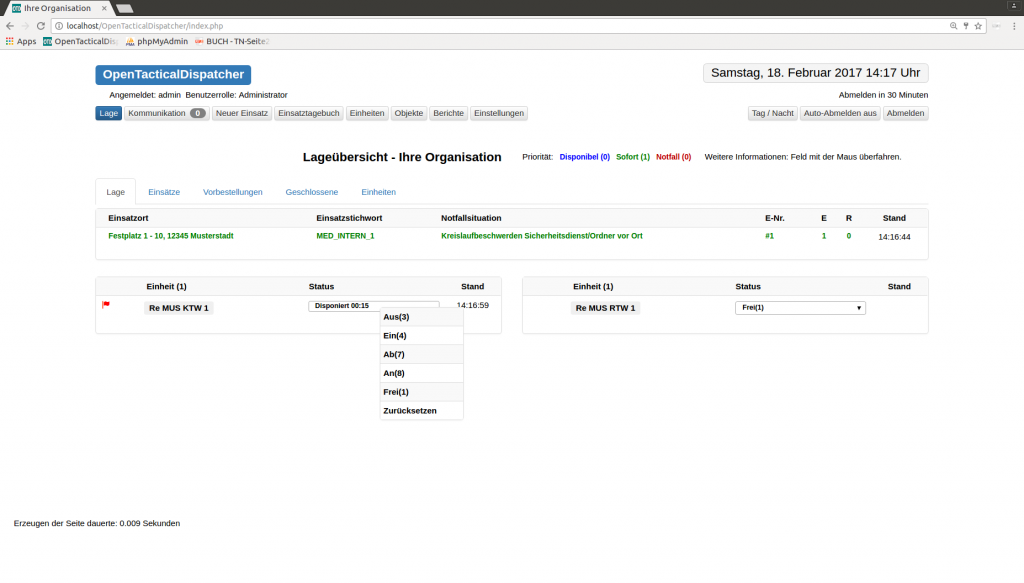This screenshot has height=583, width=1024.
Task: Open the Kommunikation section
Action: [x=167, y=113]
